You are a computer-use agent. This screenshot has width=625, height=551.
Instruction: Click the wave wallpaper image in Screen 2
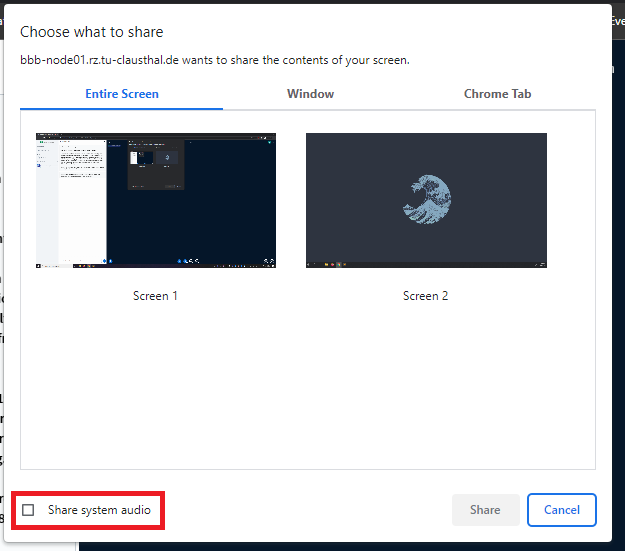[427, 196]
